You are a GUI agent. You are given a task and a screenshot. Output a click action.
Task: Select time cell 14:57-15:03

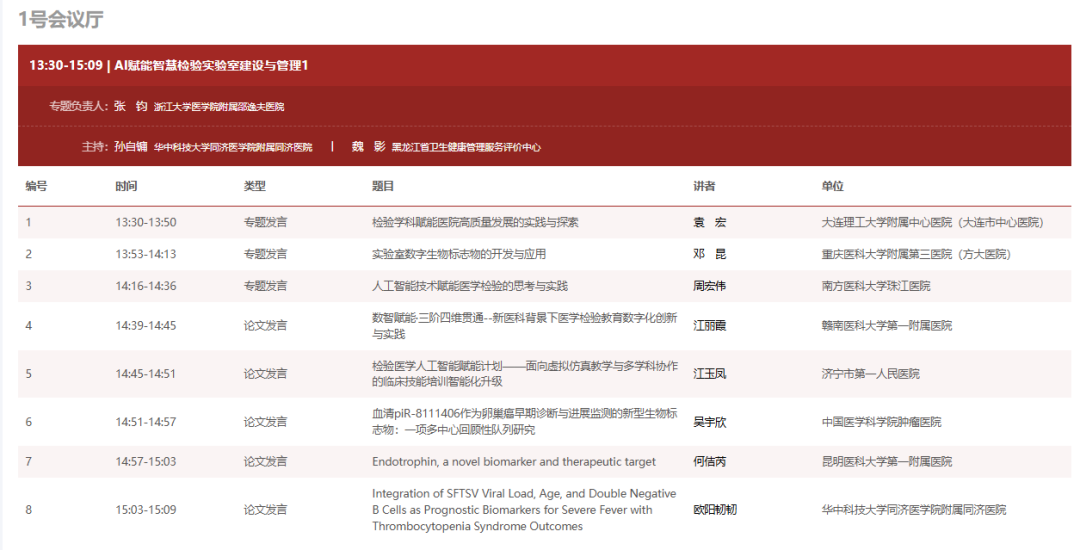click(145, 462)
